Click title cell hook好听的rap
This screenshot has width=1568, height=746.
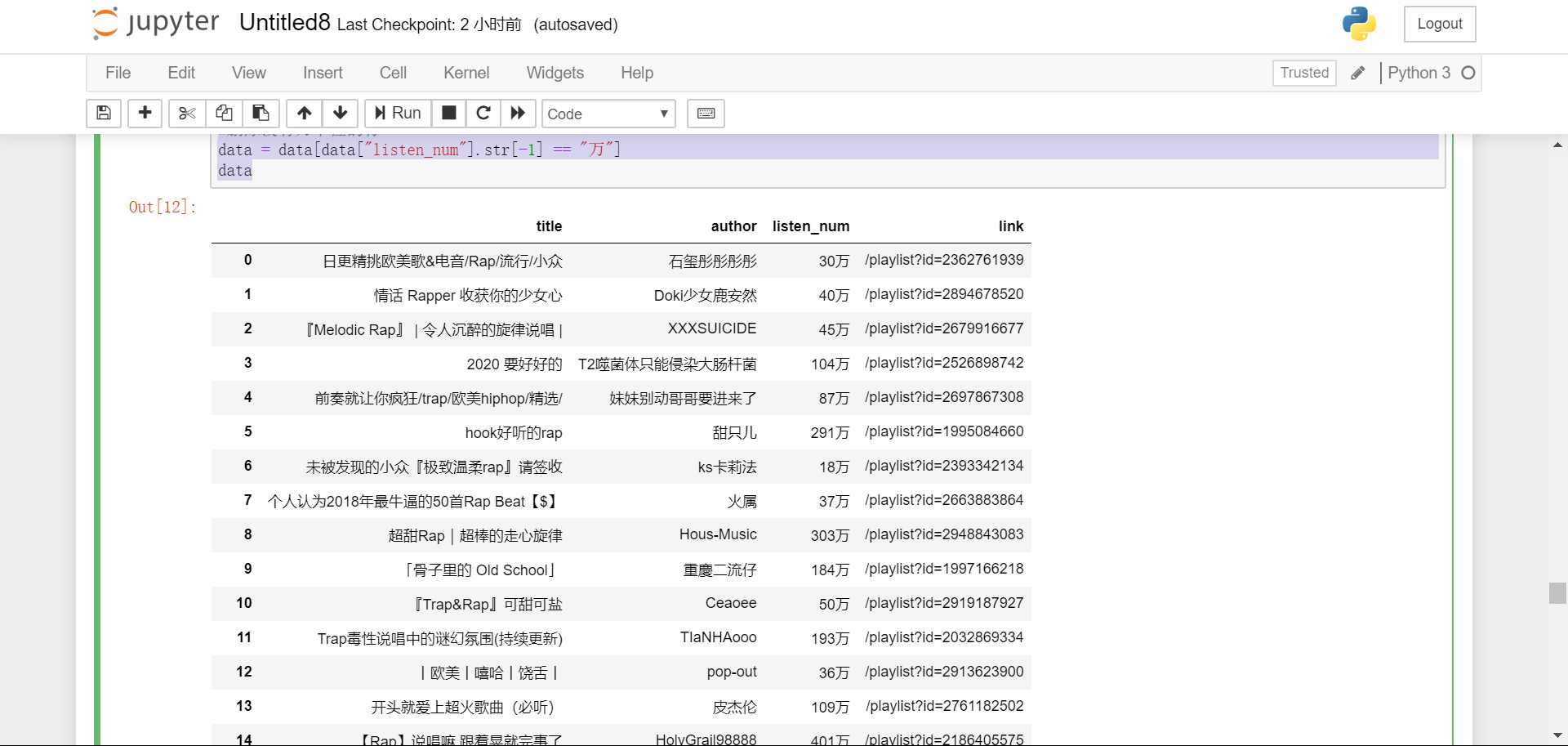pos(514,432)
